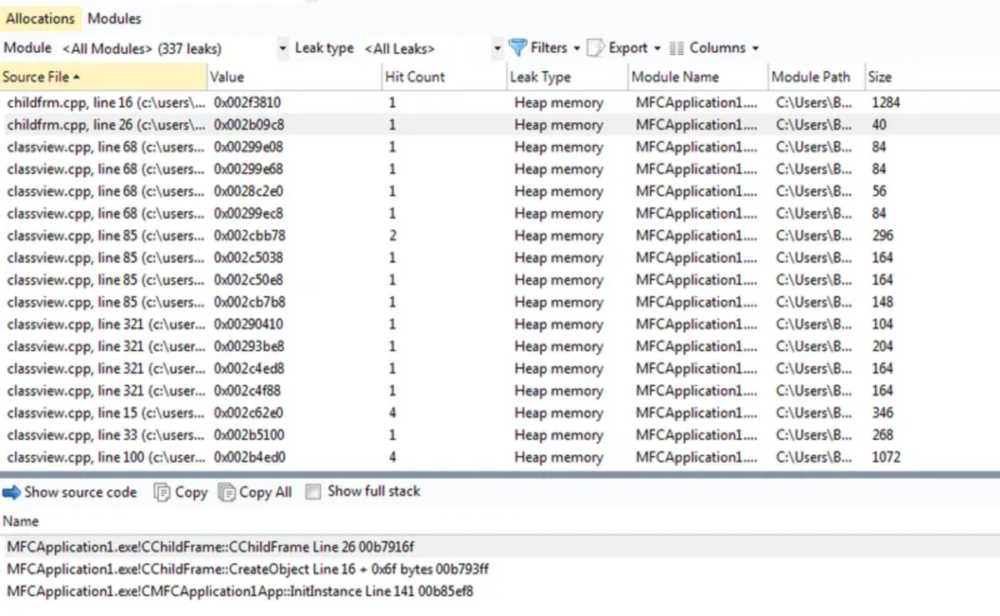Screen dimensions: 1000x616
Task: Click the Show source code arrow icon
Action: coord(12,492)
